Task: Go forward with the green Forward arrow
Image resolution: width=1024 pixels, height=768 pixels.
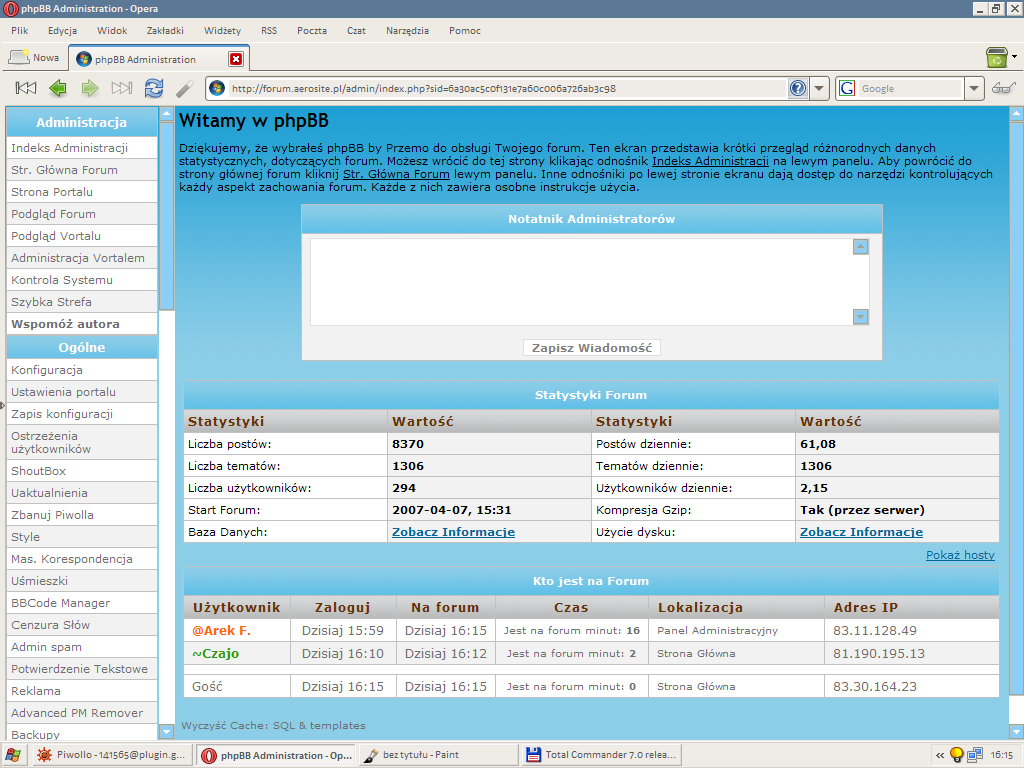Action: point(90,88)
